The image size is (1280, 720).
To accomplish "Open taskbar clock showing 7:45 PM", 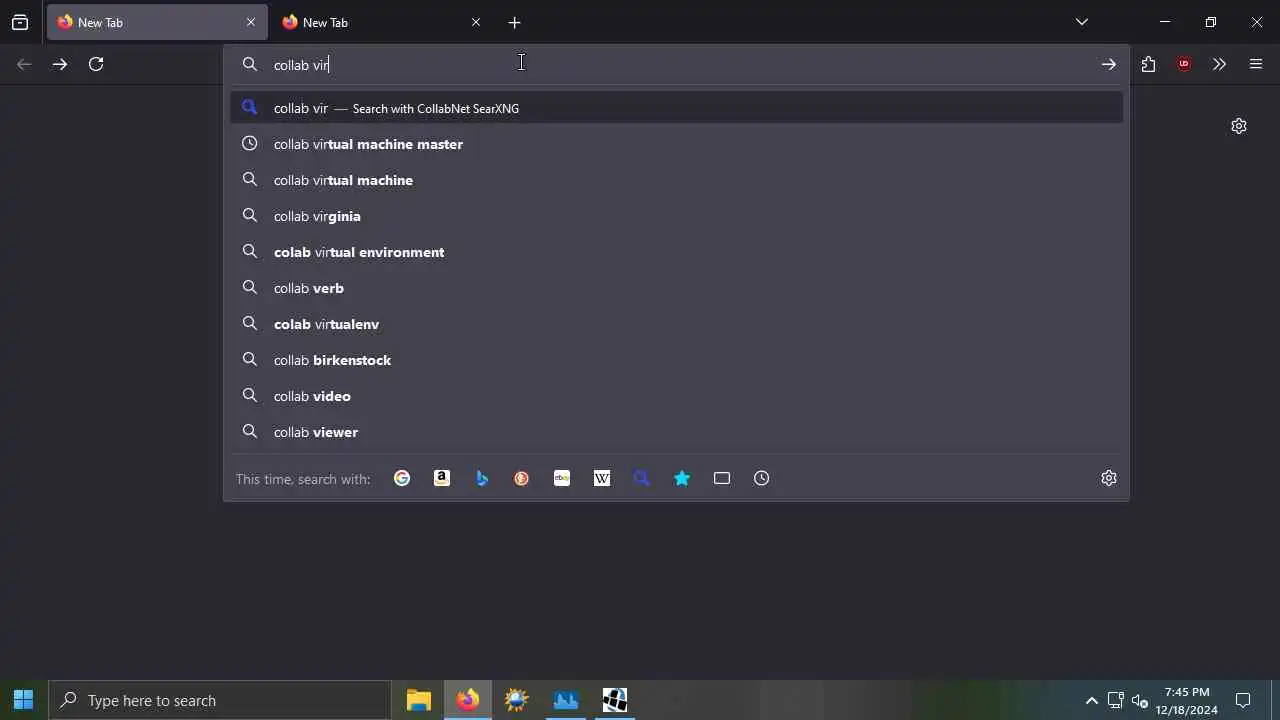I will coord(1187,700).
